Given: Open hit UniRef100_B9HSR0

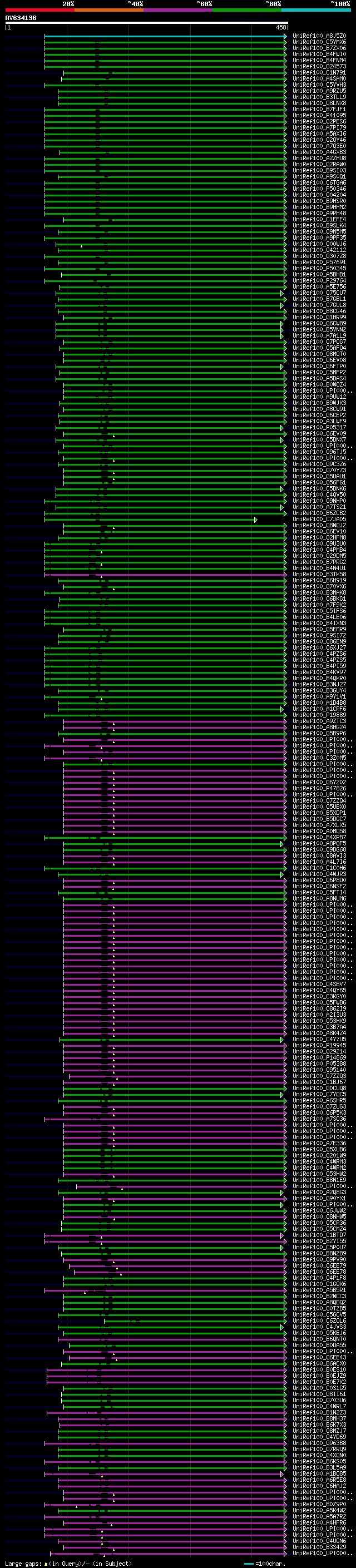Looking at the screenshot, I should (319, 201).
